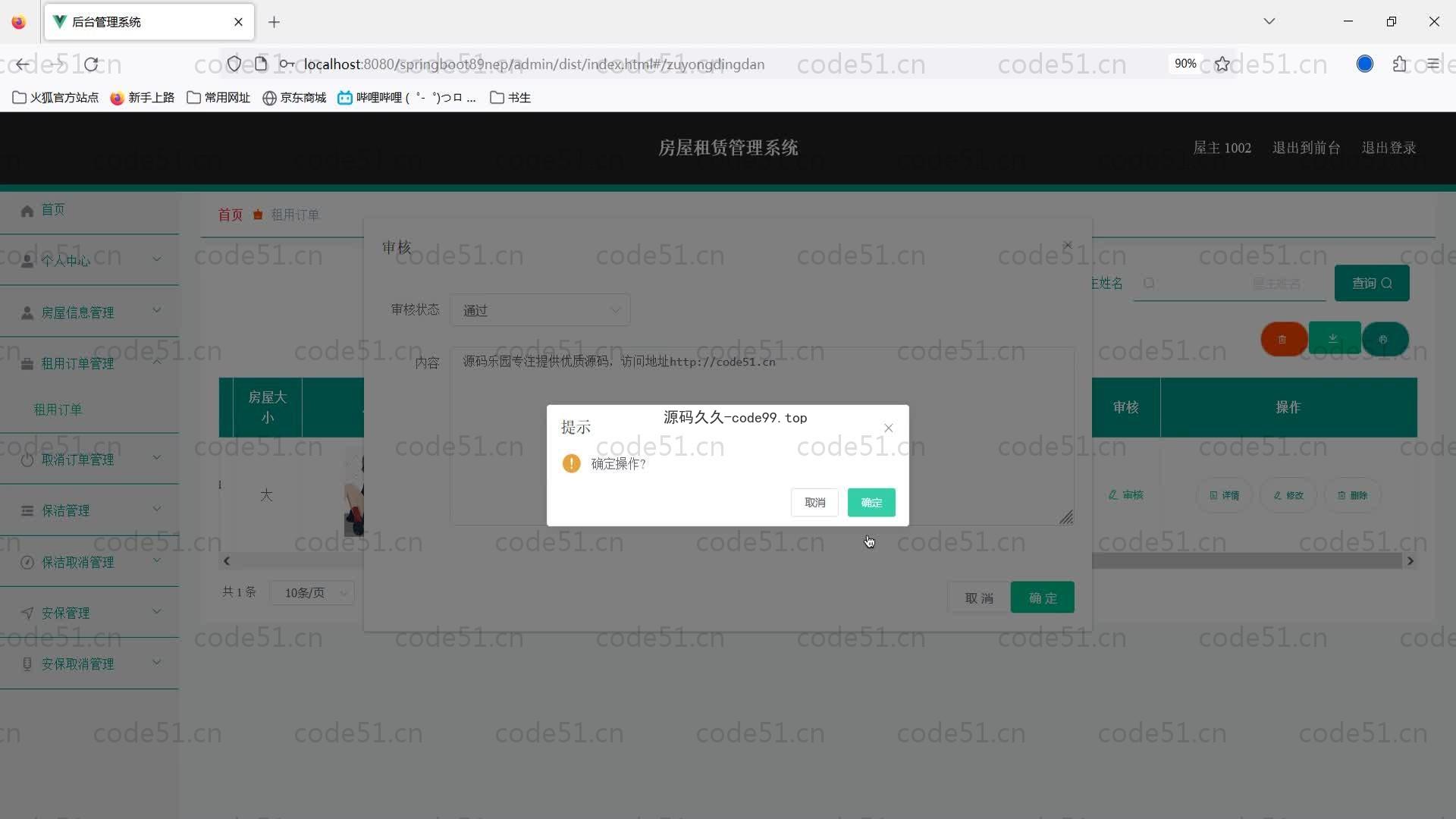Click the round print button
The height and width of the screenshot is (819, 1456).
point(1385,339)
